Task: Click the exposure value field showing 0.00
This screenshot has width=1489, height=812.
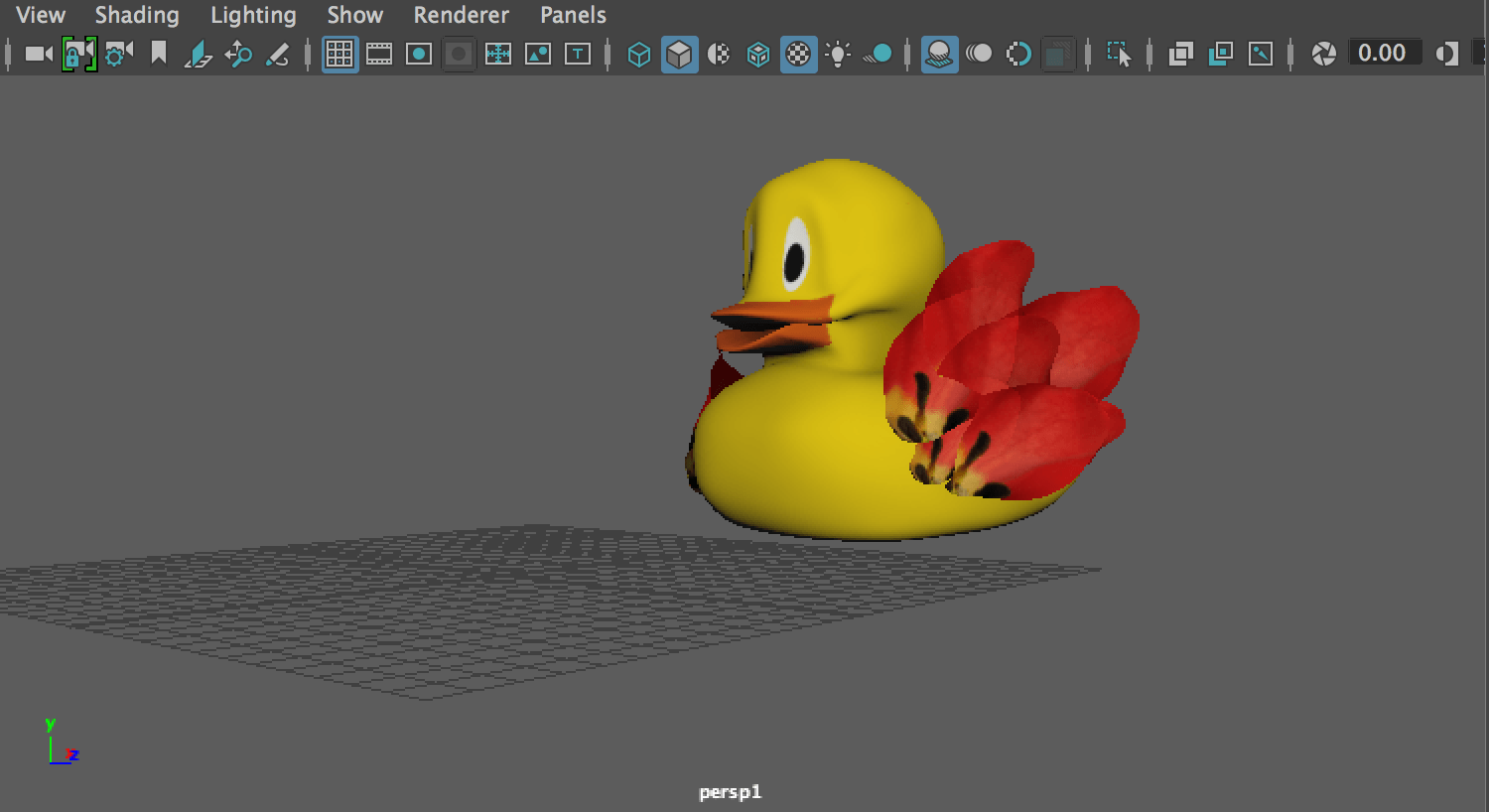Action: point(1382,54)
